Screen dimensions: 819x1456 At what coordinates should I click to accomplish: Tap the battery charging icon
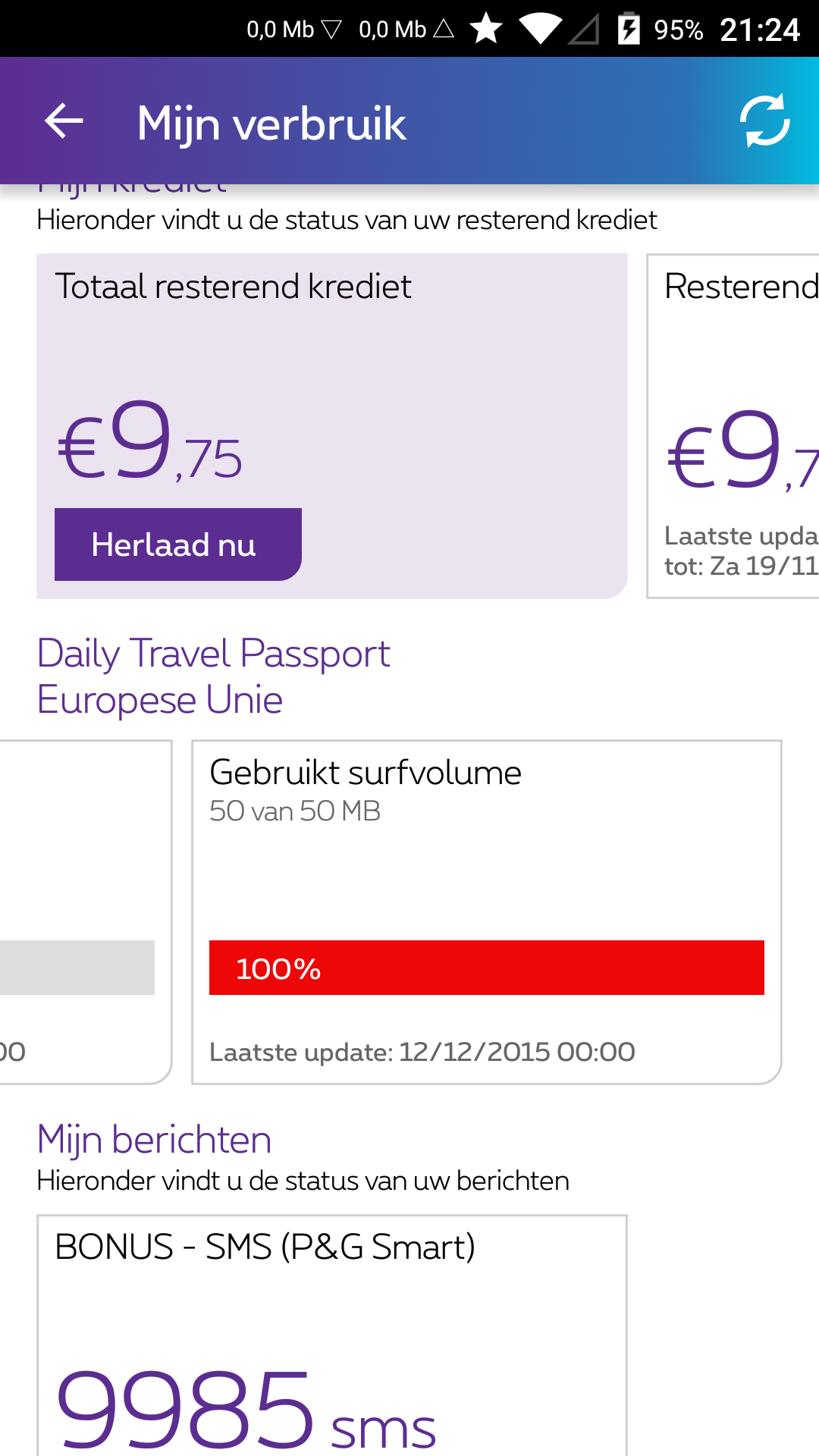coord(629,29)
